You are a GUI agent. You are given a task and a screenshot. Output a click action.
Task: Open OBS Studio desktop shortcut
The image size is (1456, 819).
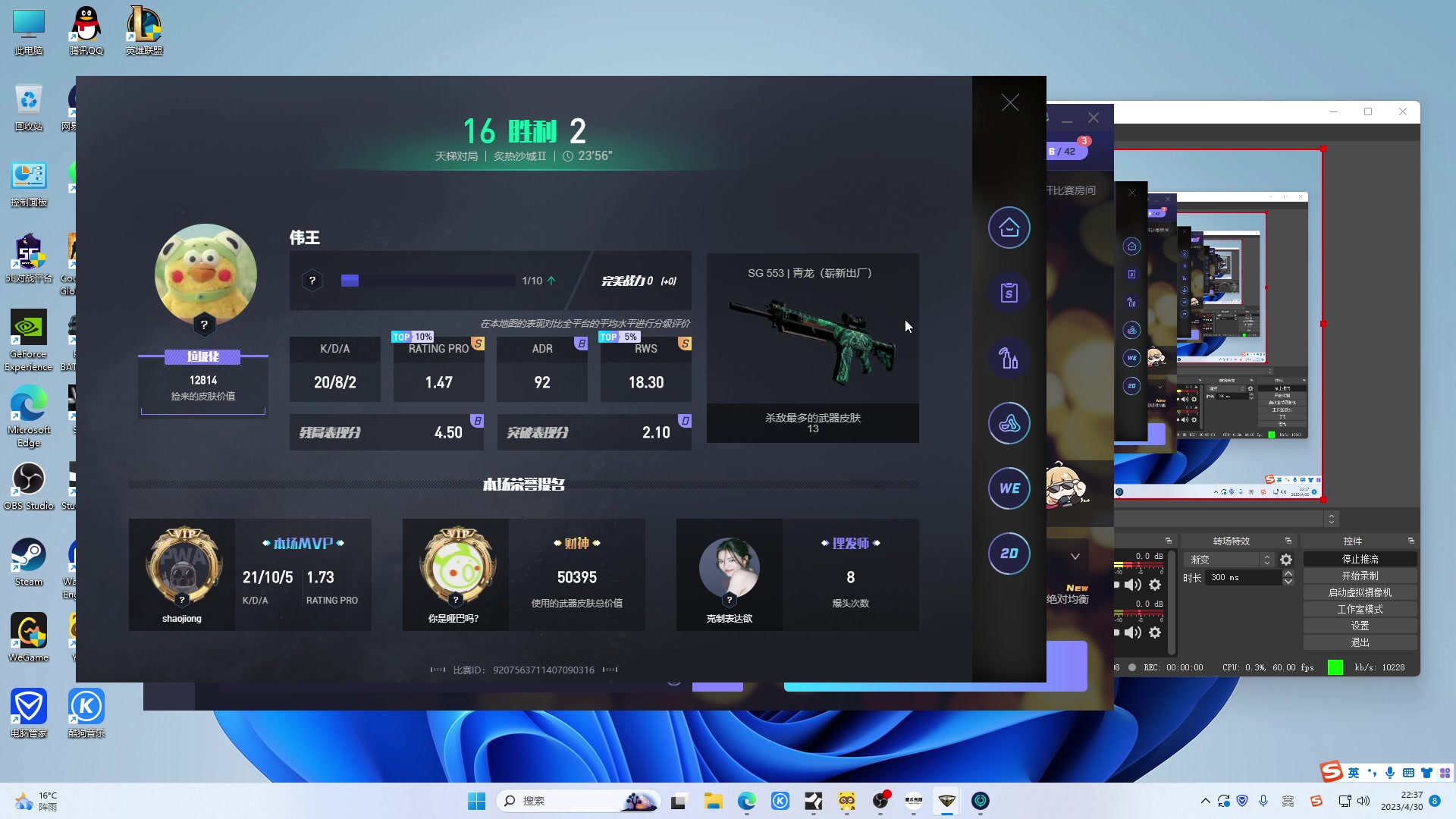[29, 485]
